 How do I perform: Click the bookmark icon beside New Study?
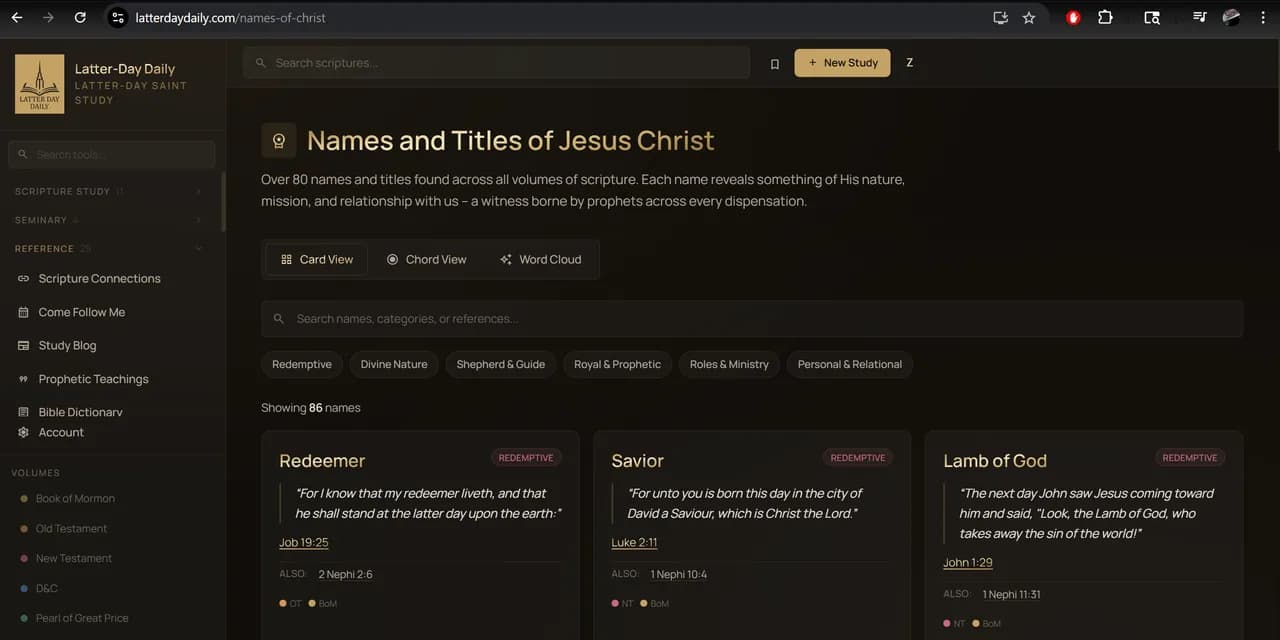775,63
